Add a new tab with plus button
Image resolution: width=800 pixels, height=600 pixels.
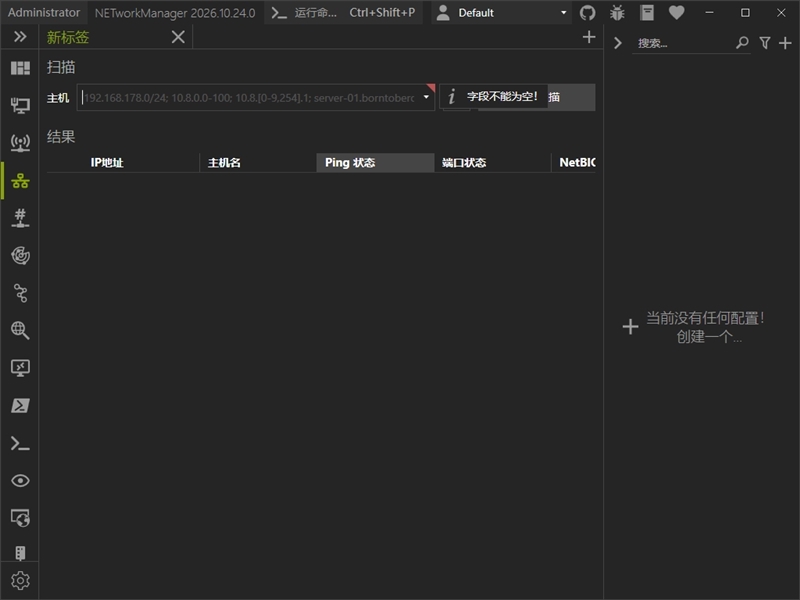point(589,37)
